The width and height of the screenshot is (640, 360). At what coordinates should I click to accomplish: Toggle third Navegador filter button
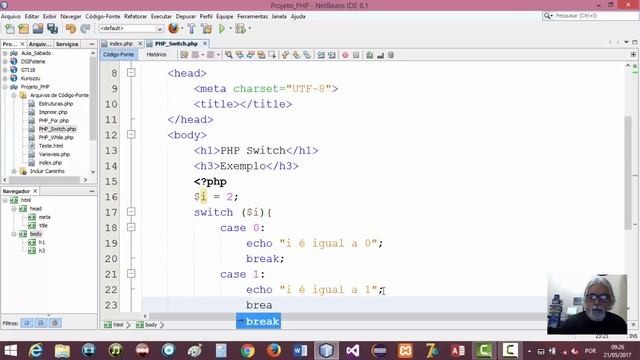(56, 323)
